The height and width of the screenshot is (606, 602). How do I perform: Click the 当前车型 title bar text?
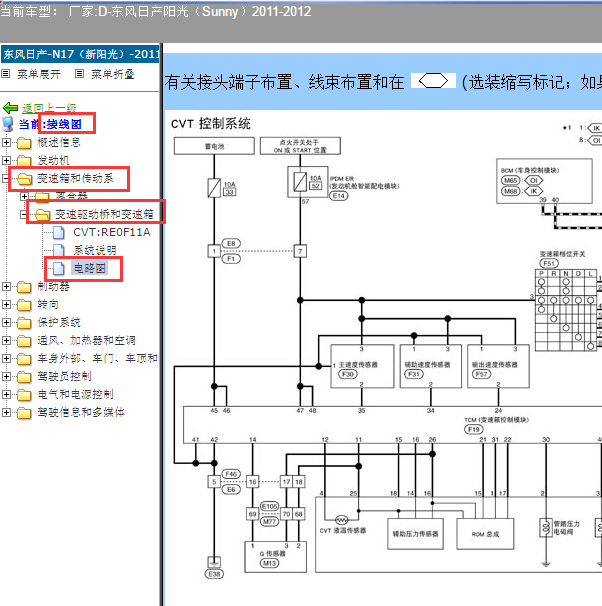point(155,12)
